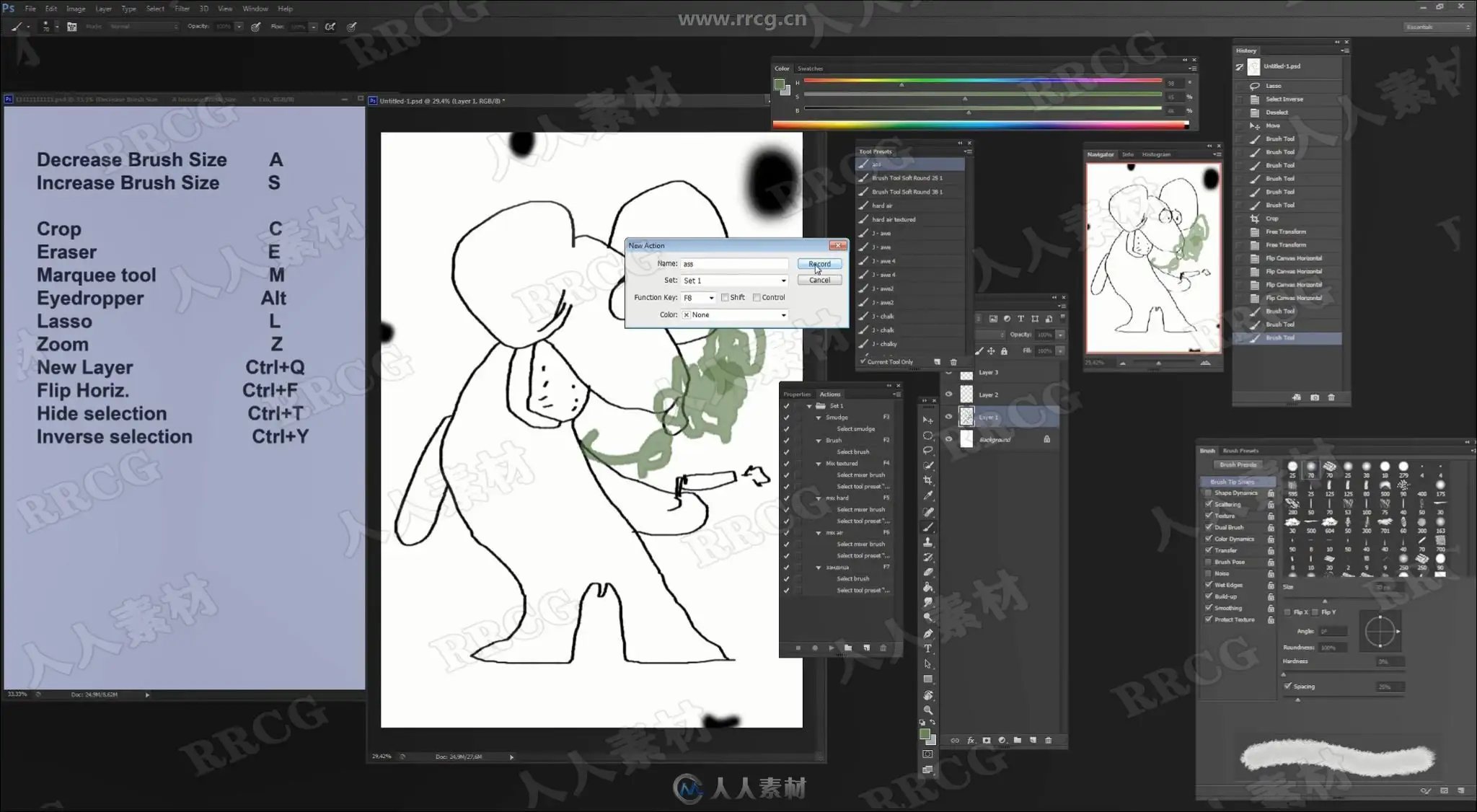
Task: Switch to the Swatches tab
Action: click(810, 69)
